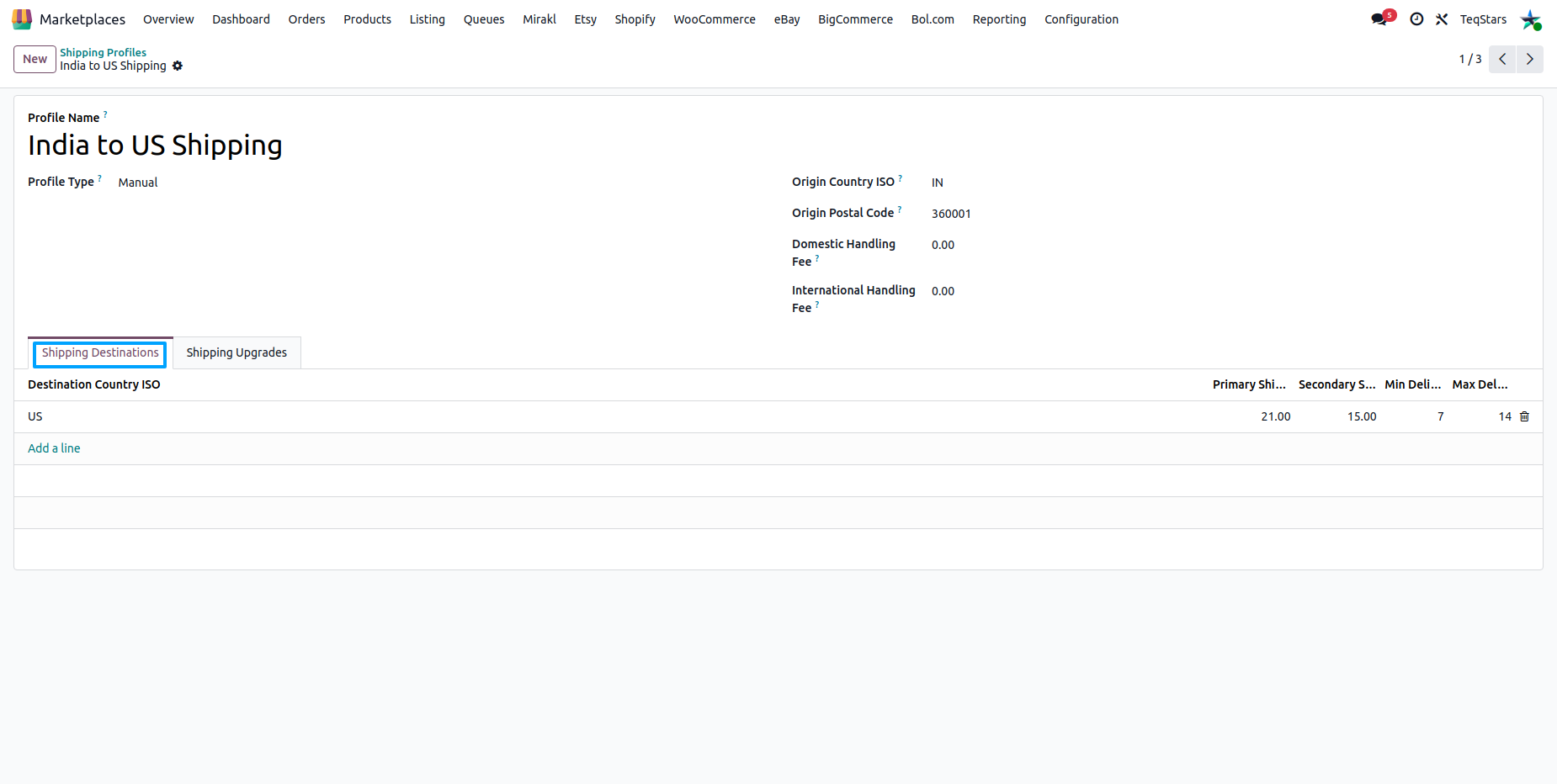The image size is (1557, 784).
Task: Go to previous record arrow
Action: pos(1502,59)
